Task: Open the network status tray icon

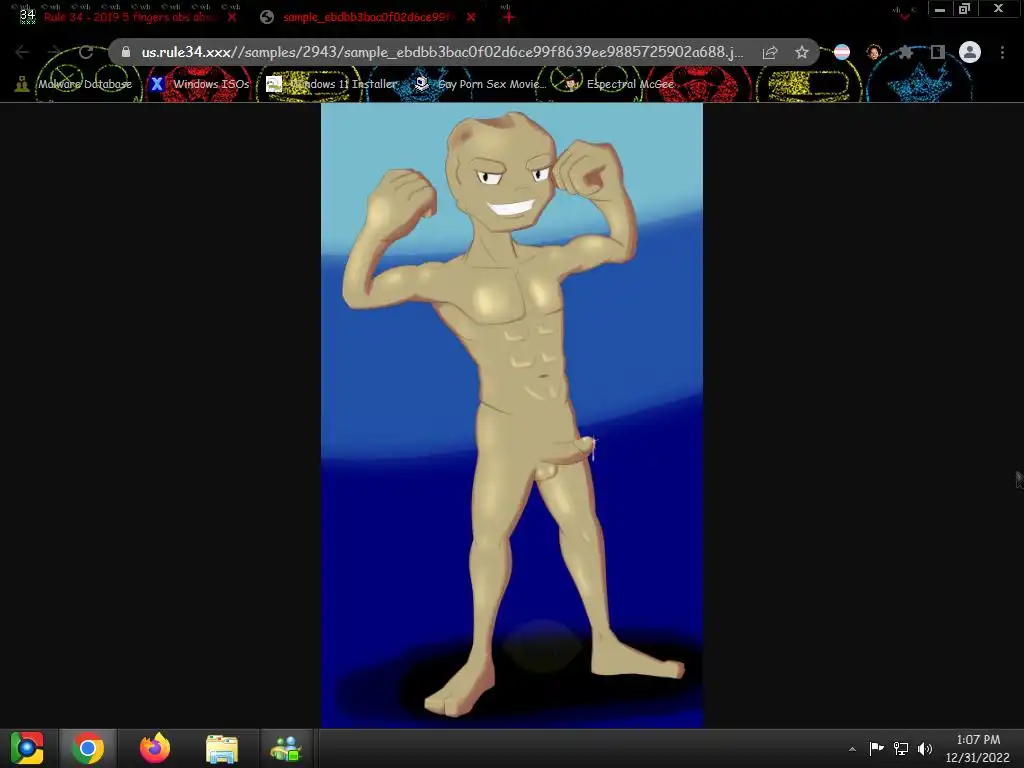Action: coord(901,748)
